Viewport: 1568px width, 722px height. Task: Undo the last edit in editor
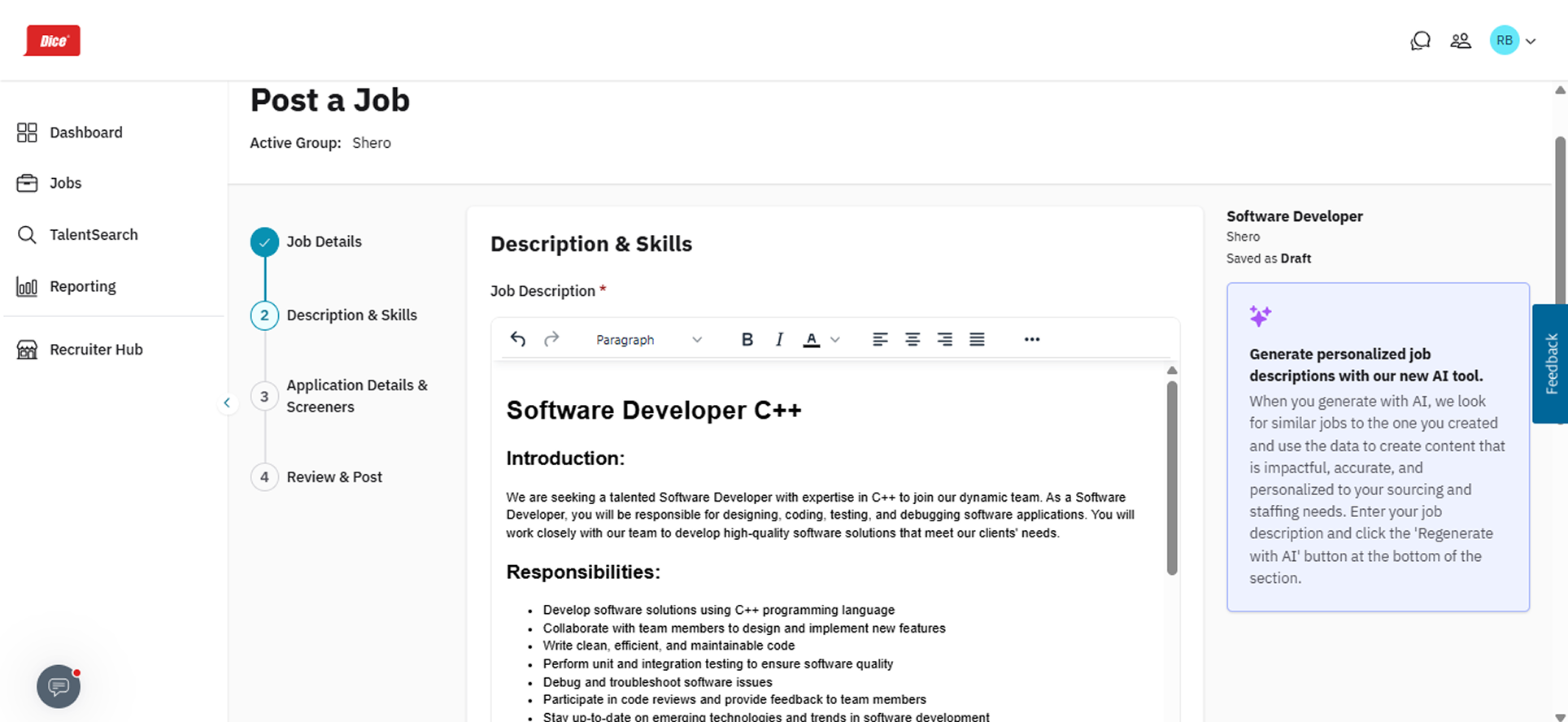tap(518, 339)
